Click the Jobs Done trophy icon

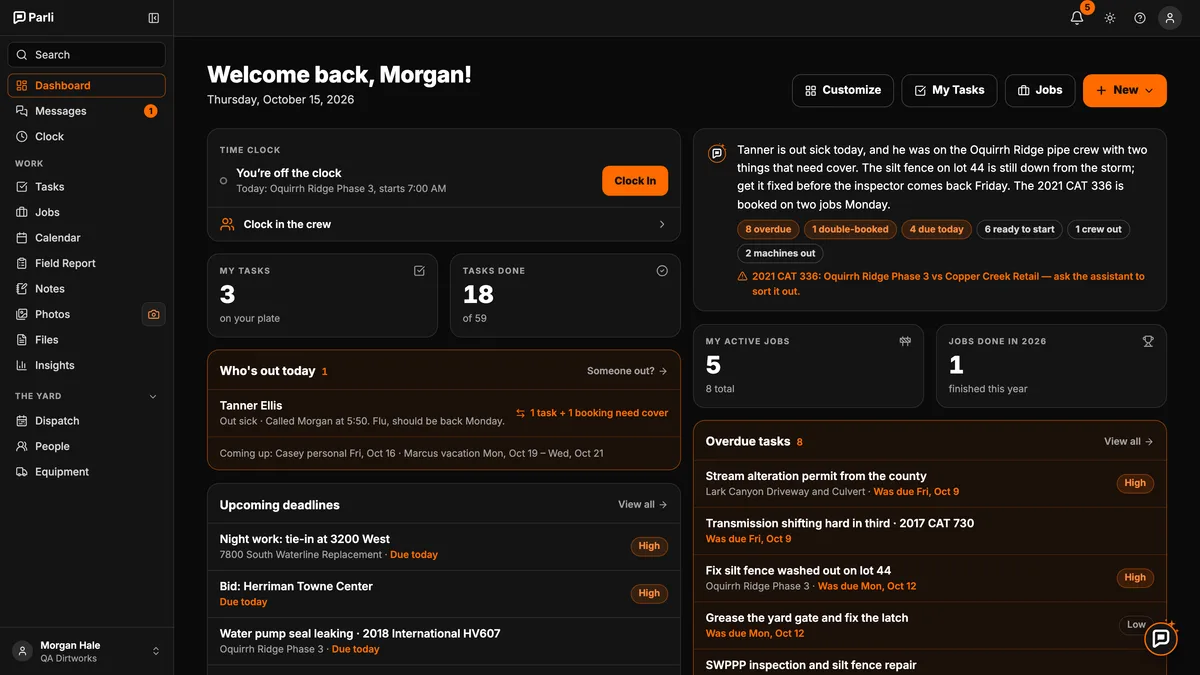1148,341
